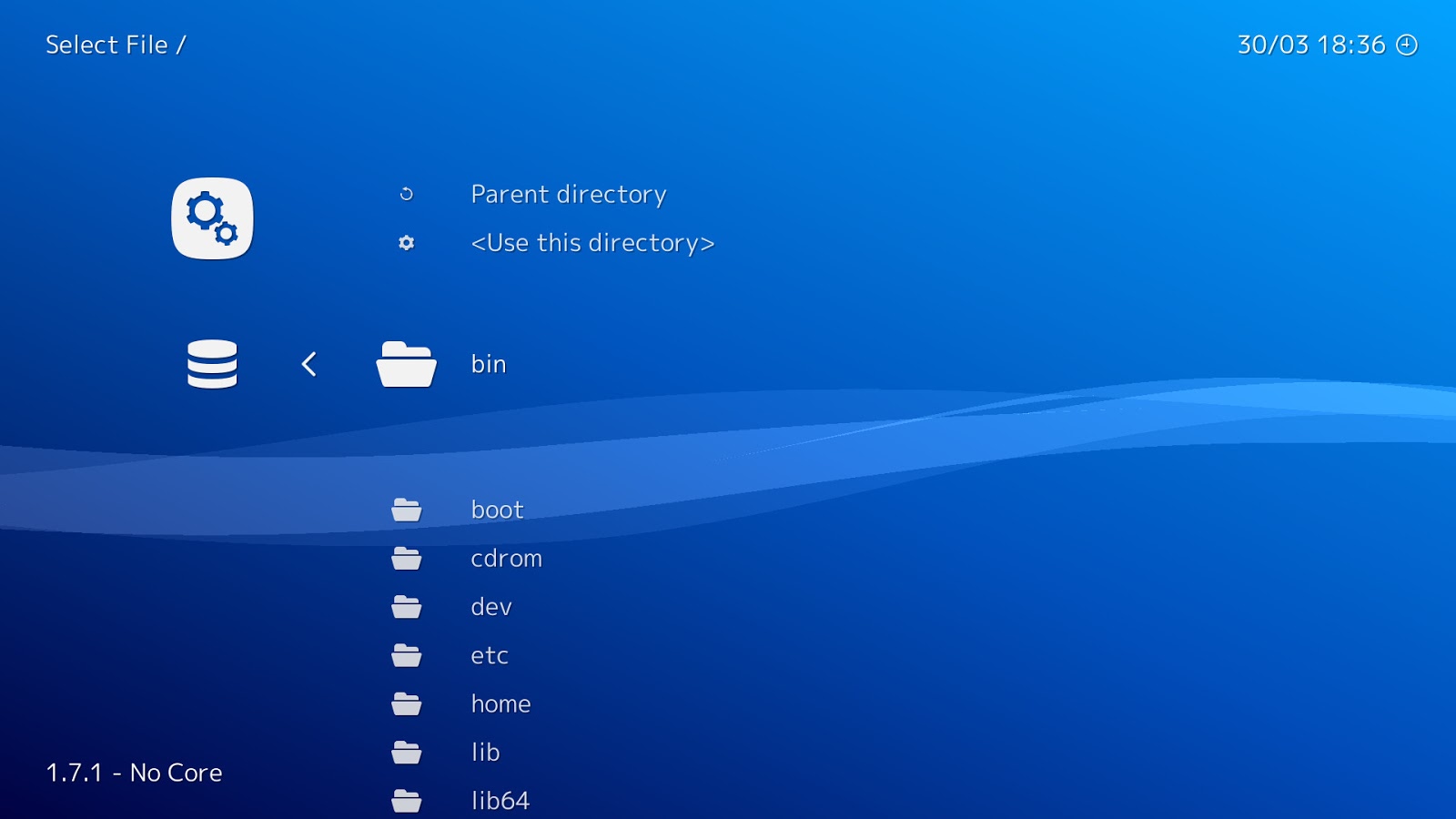
Task: Click the gear icon beside Use this directory
Action: [x=407, y=243]
